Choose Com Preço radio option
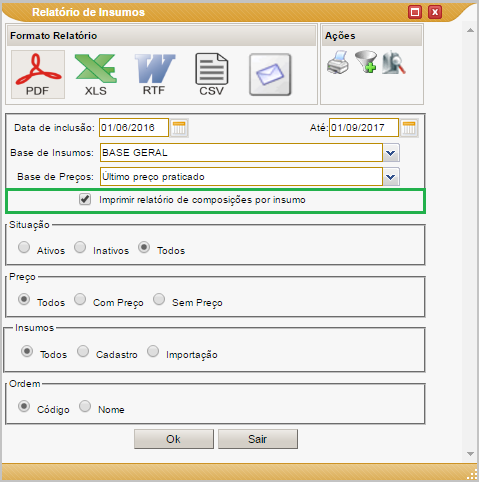The width and height of the screenshot is (479, 482). (x=80, y=299)
